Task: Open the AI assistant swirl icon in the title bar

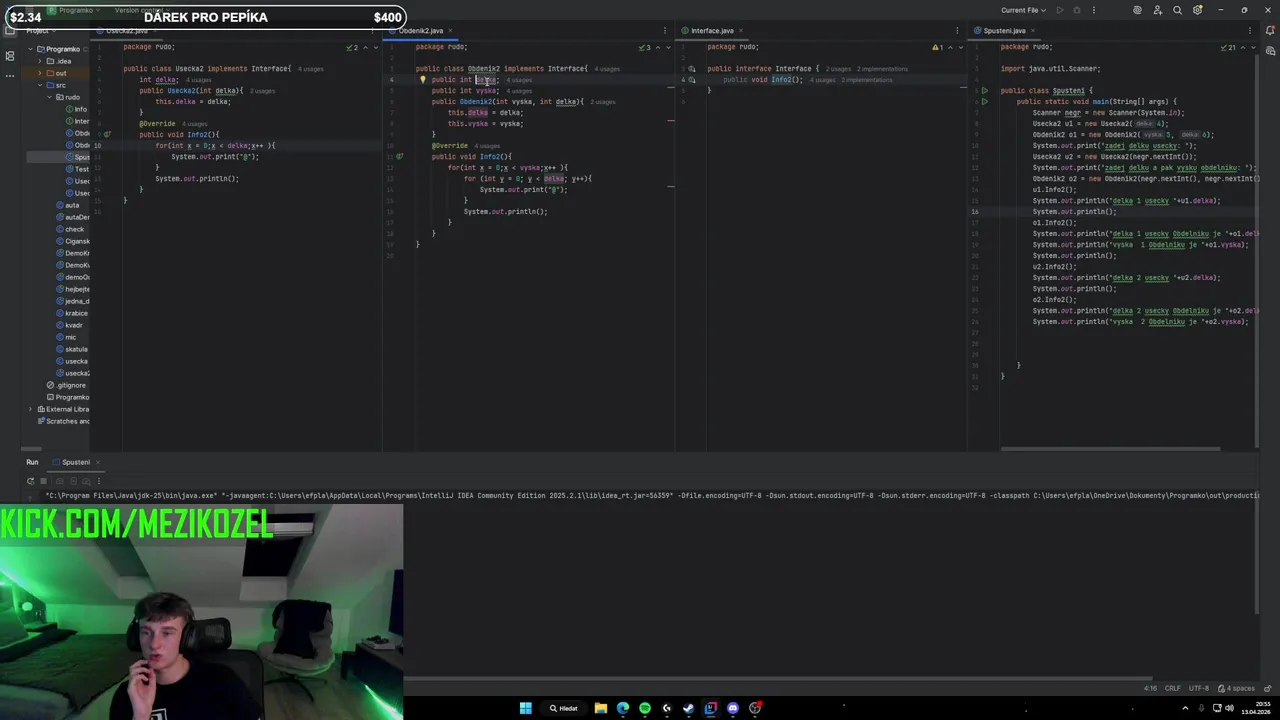Action: point(1137,10)
